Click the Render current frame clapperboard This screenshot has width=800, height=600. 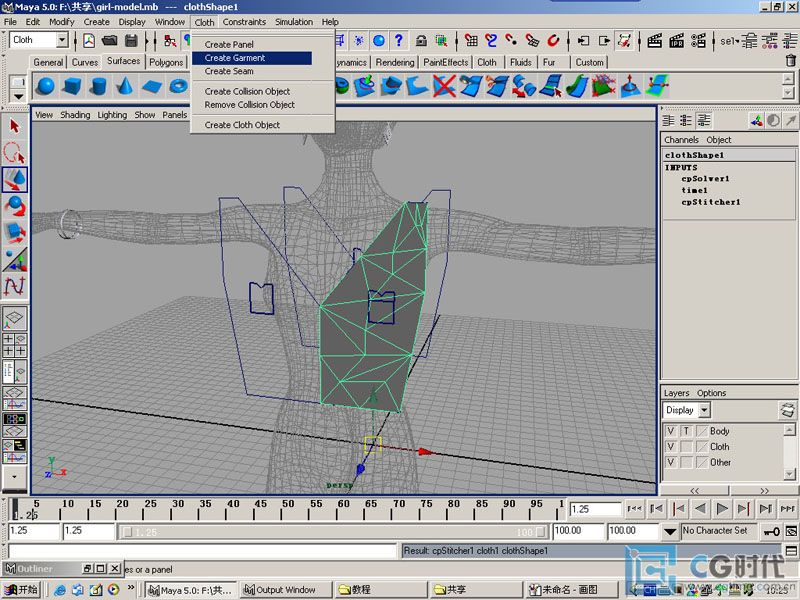[x=655, y=40]
